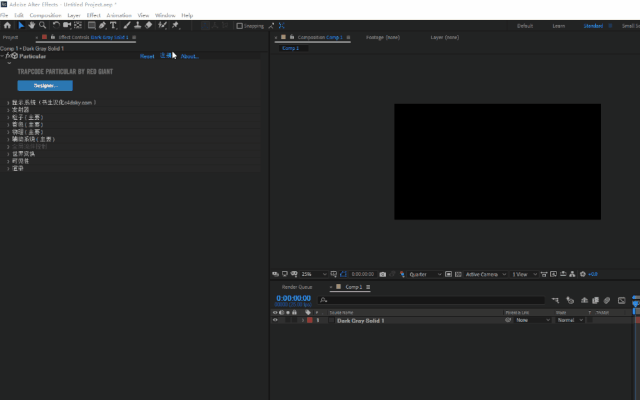Image resolution: width=640 pixels, height=400 pixels.
Task: Select the Unified Camera tool
Action: [x=67, y=25]
